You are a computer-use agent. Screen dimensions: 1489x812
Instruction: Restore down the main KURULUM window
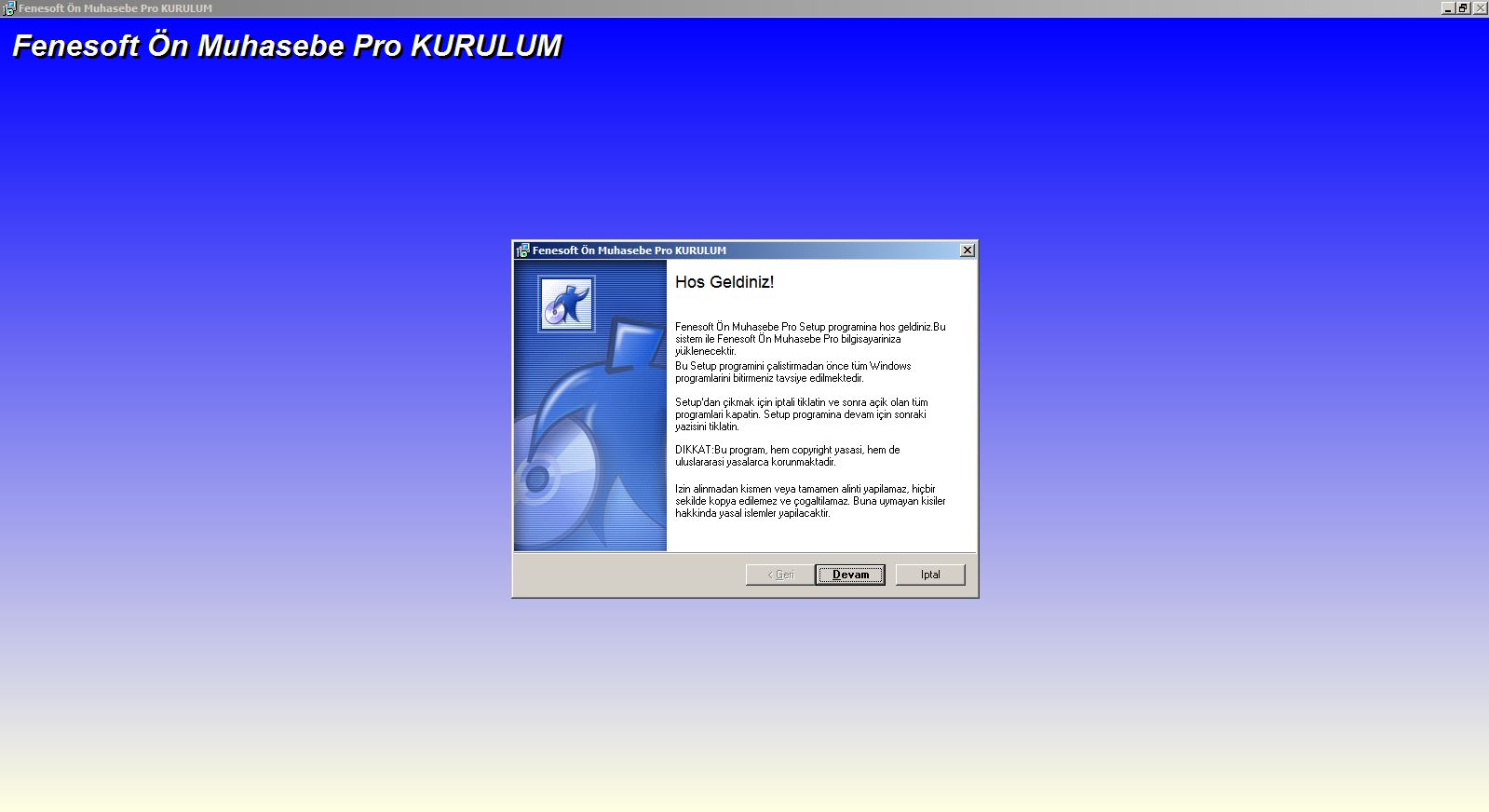pos(1463,8)
